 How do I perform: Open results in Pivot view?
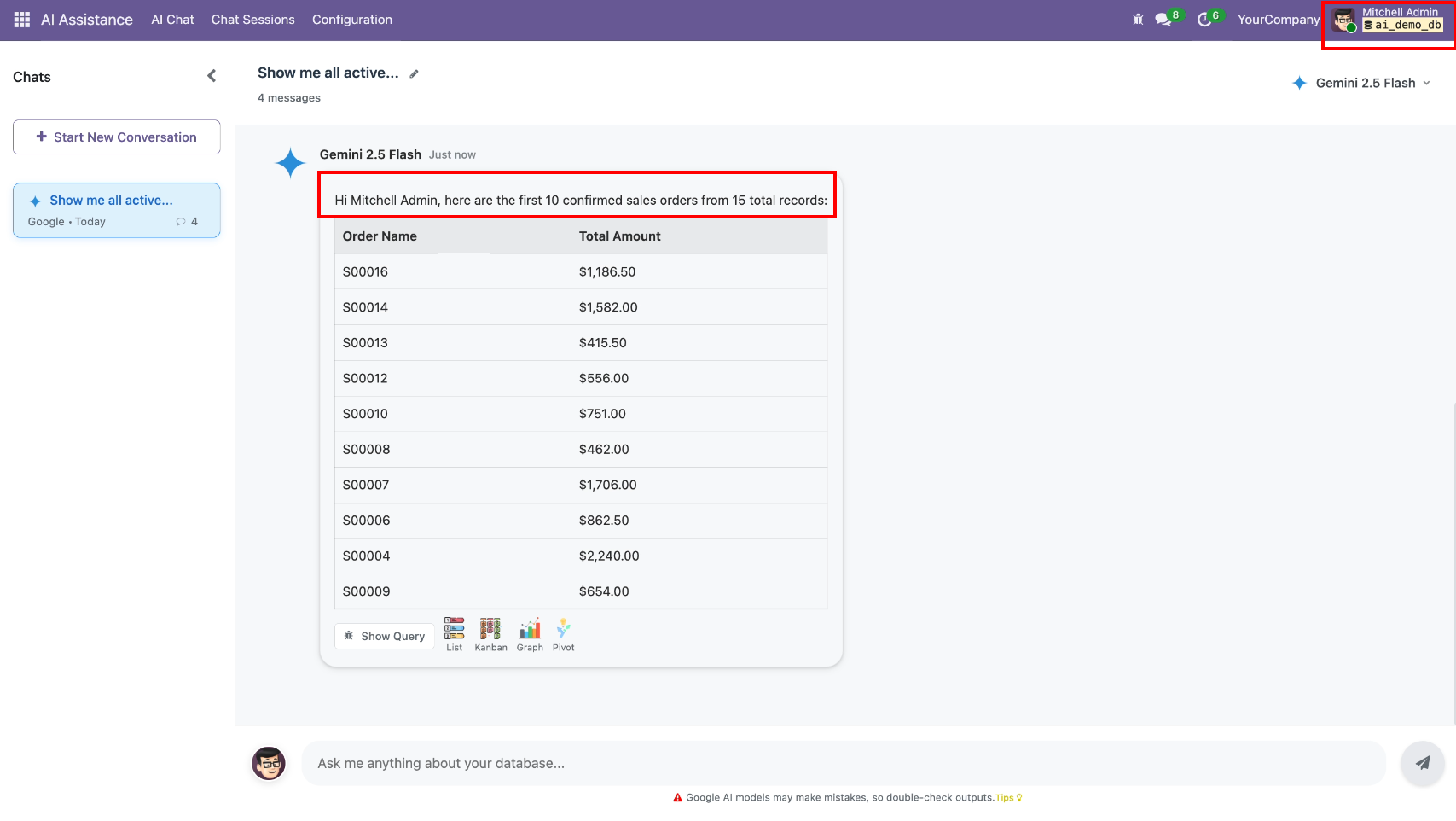pyautogui.click(x=564, y=635)
